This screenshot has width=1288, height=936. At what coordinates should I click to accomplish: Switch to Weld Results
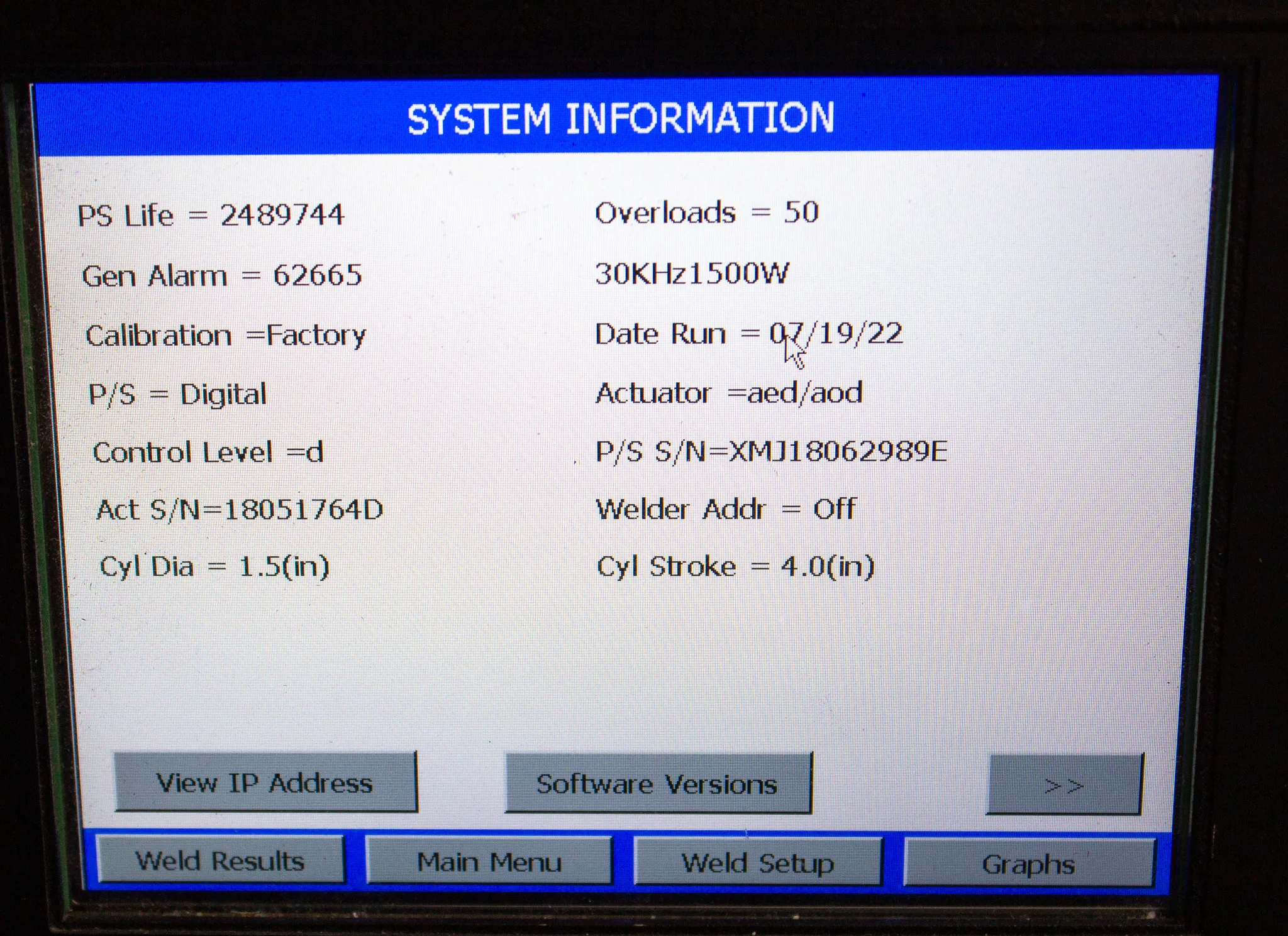pos(220,861)
